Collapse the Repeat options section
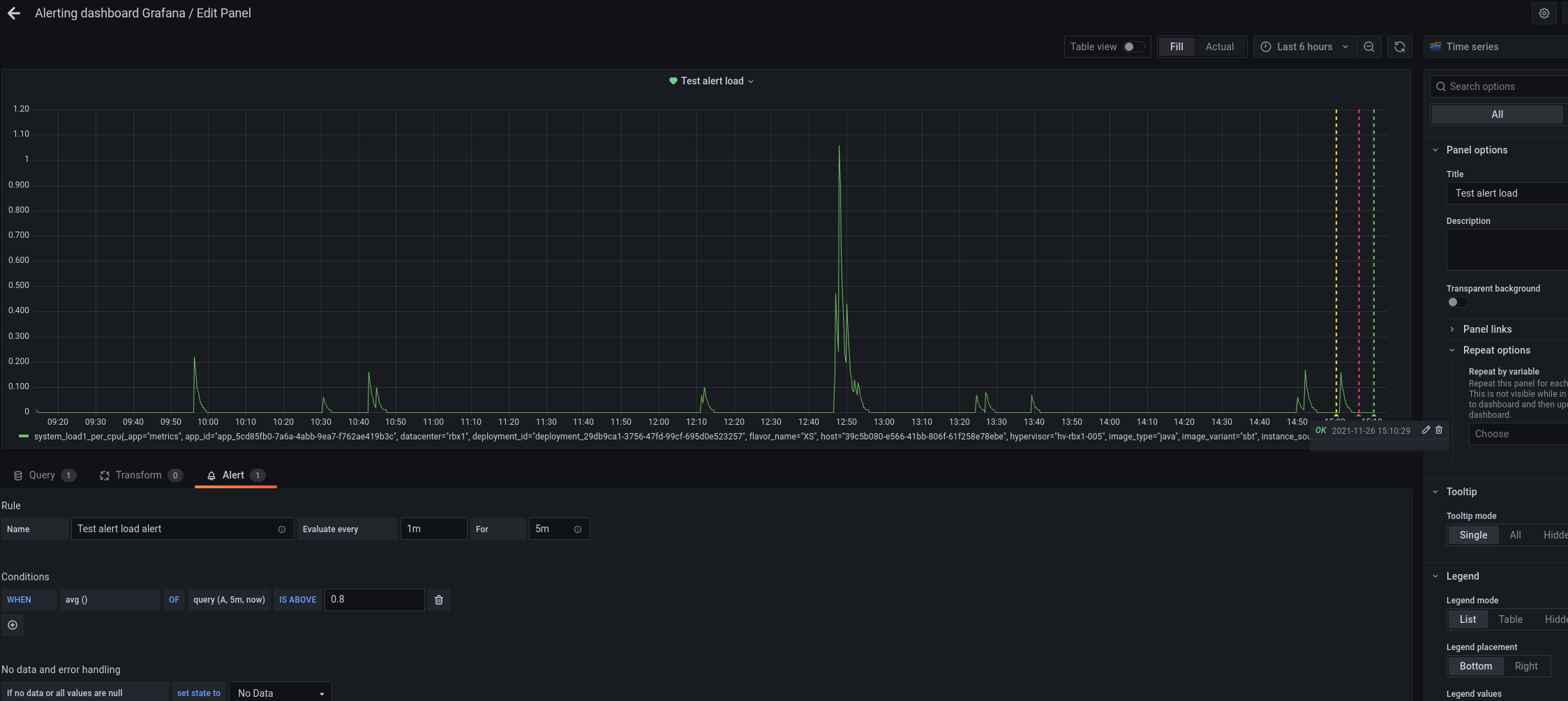 [x=1496, y=350]
